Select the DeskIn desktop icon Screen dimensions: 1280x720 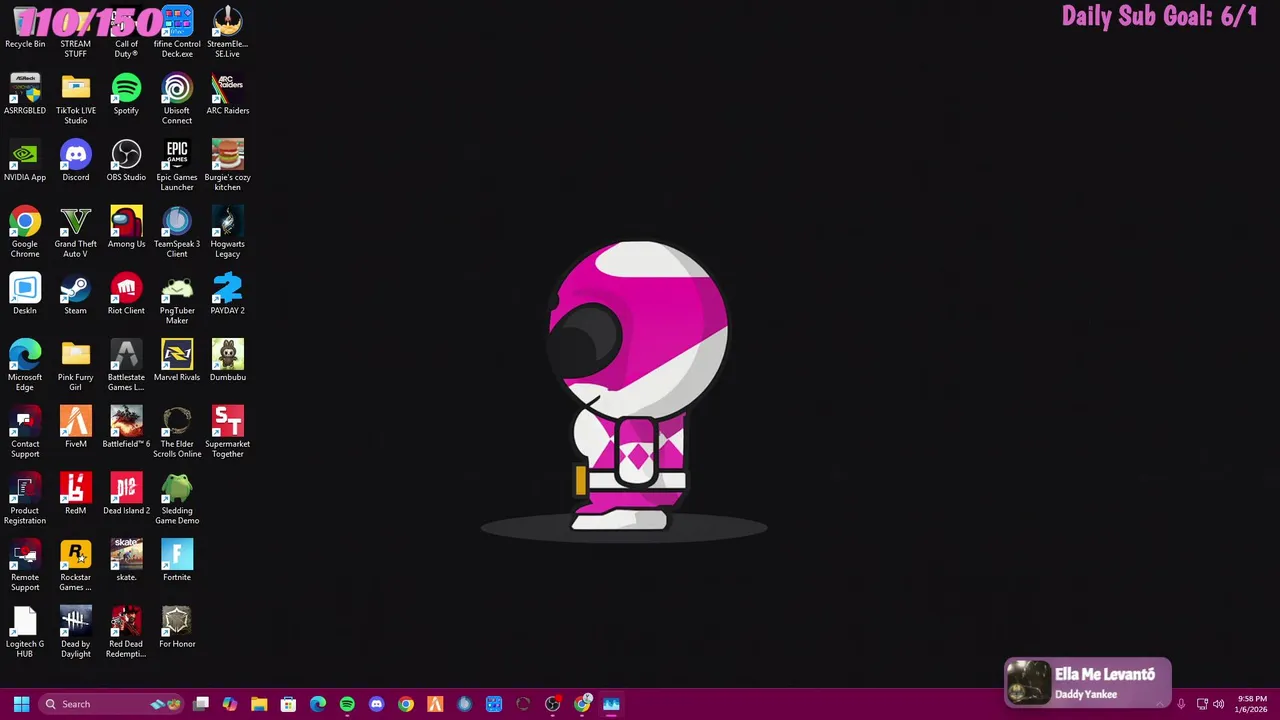[25, 295]
